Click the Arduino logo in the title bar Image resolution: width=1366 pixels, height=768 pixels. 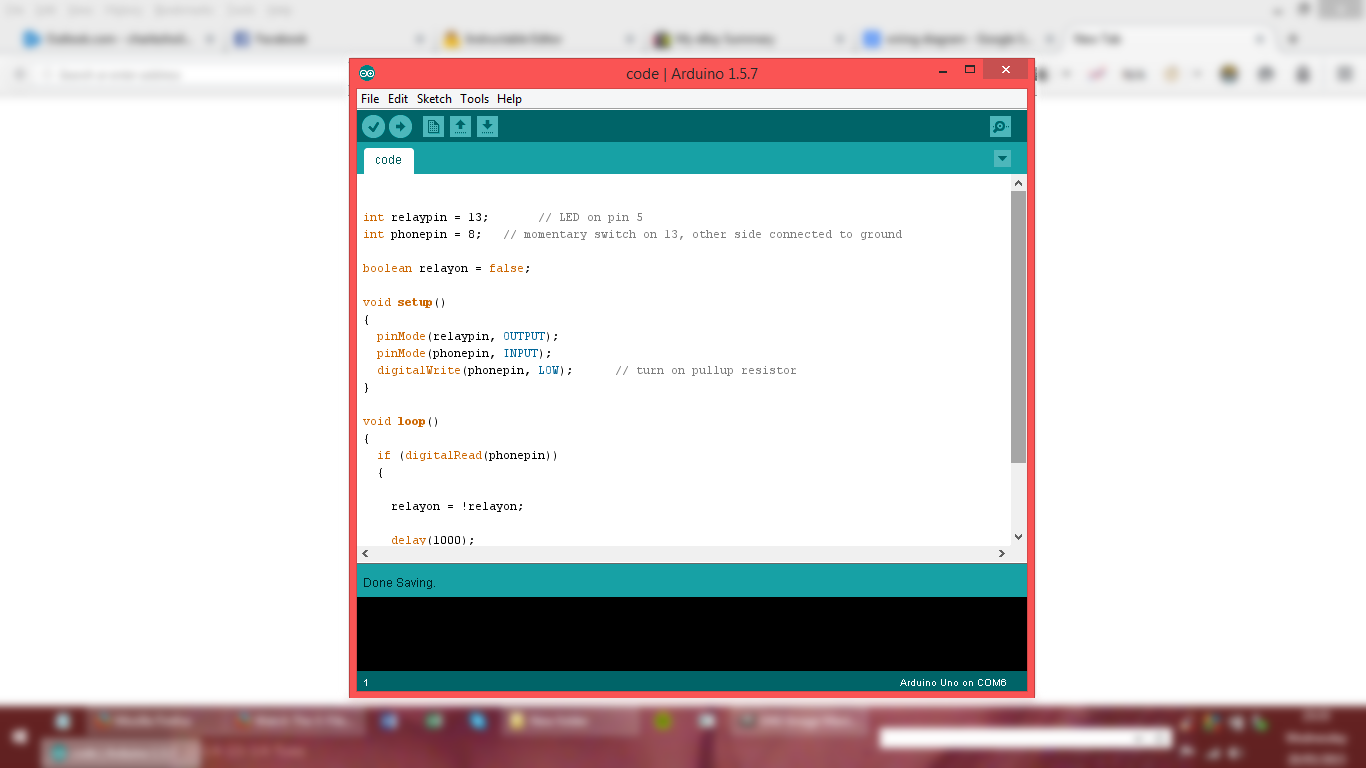[367, 73]
